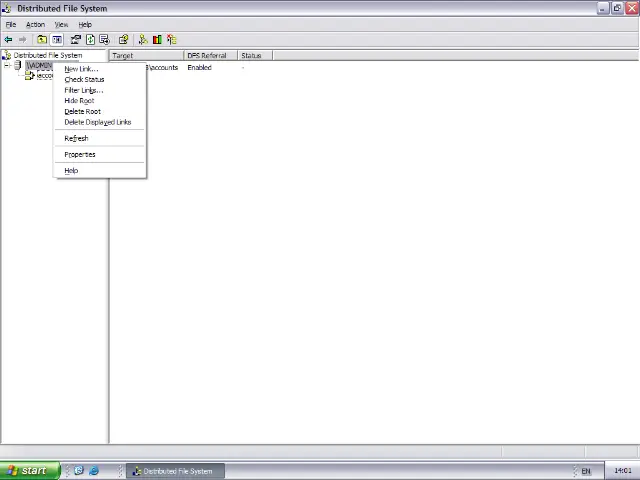Click the DFS Referral column header
Screen dimensions: 640x480
(x=211, y=56)
